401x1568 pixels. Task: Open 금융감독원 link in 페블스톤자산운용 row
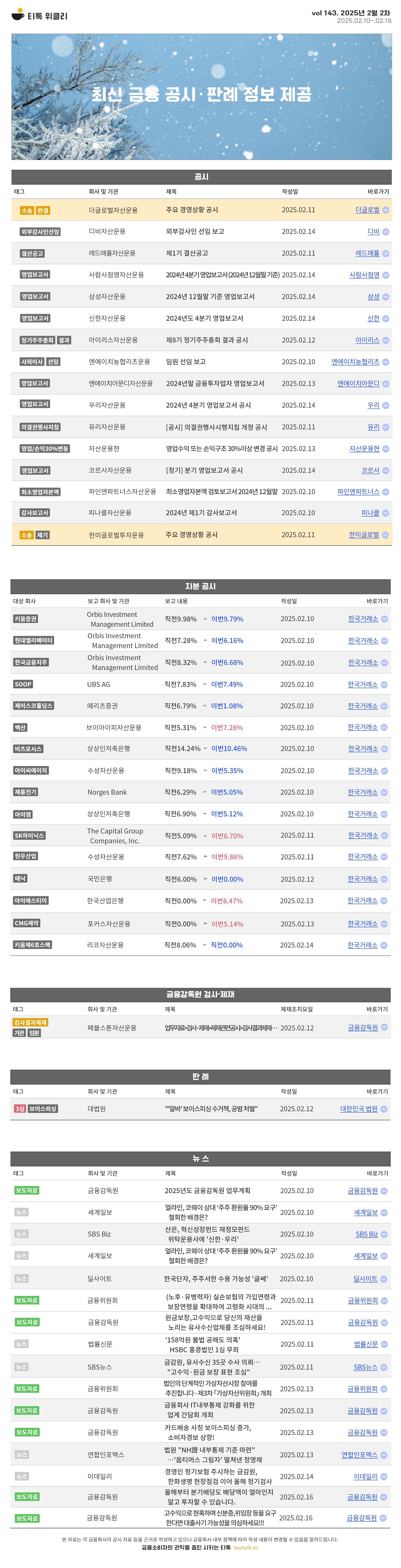[x=363, y=1028]
